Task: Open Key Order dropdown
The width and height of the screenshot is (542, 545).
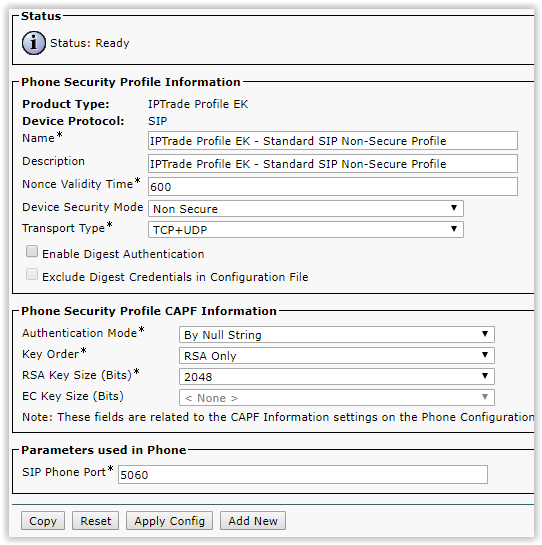Action: 337,355
